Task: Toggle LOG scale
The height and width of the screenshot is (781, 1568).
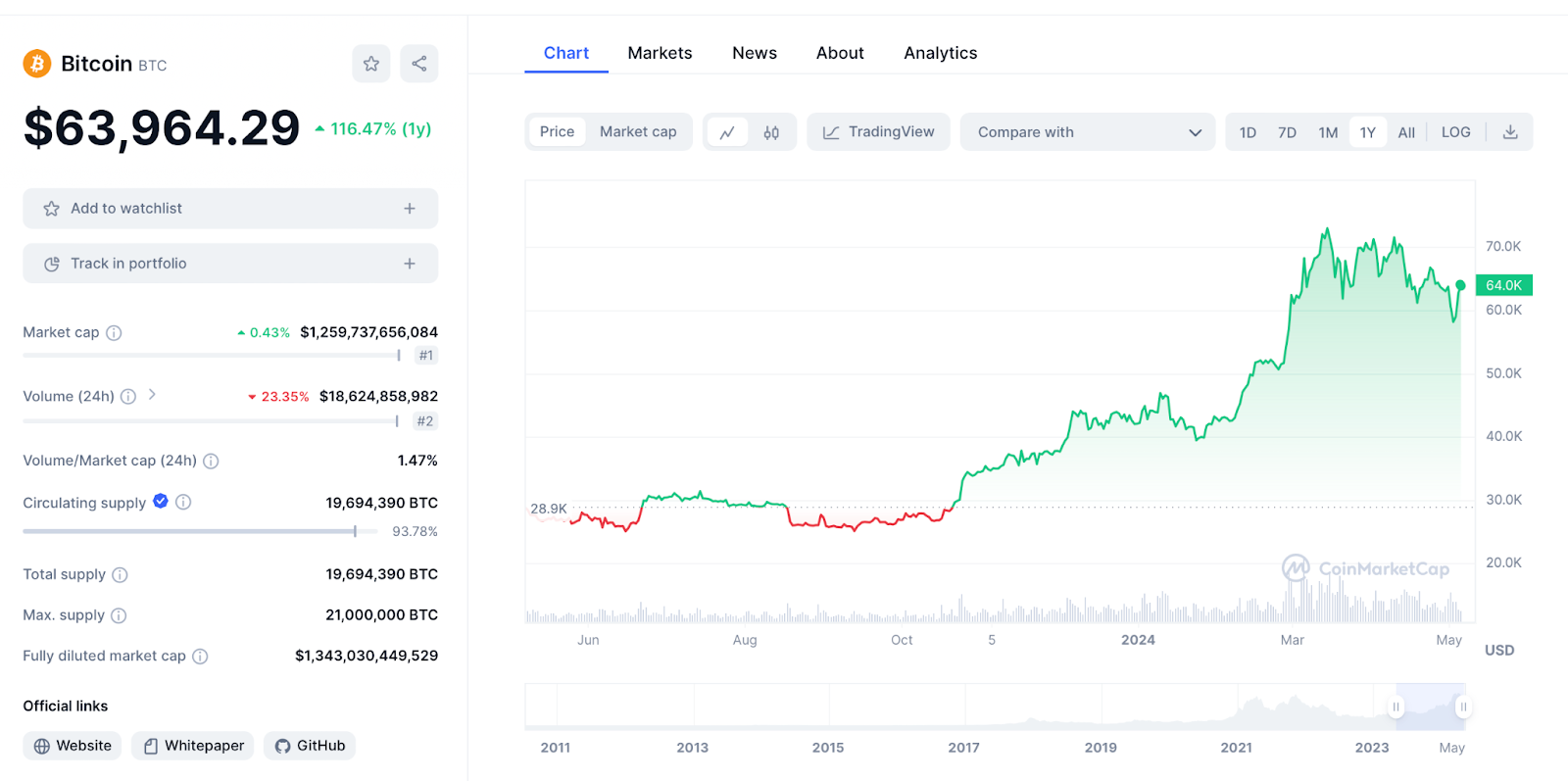Action: (1455, 132)
